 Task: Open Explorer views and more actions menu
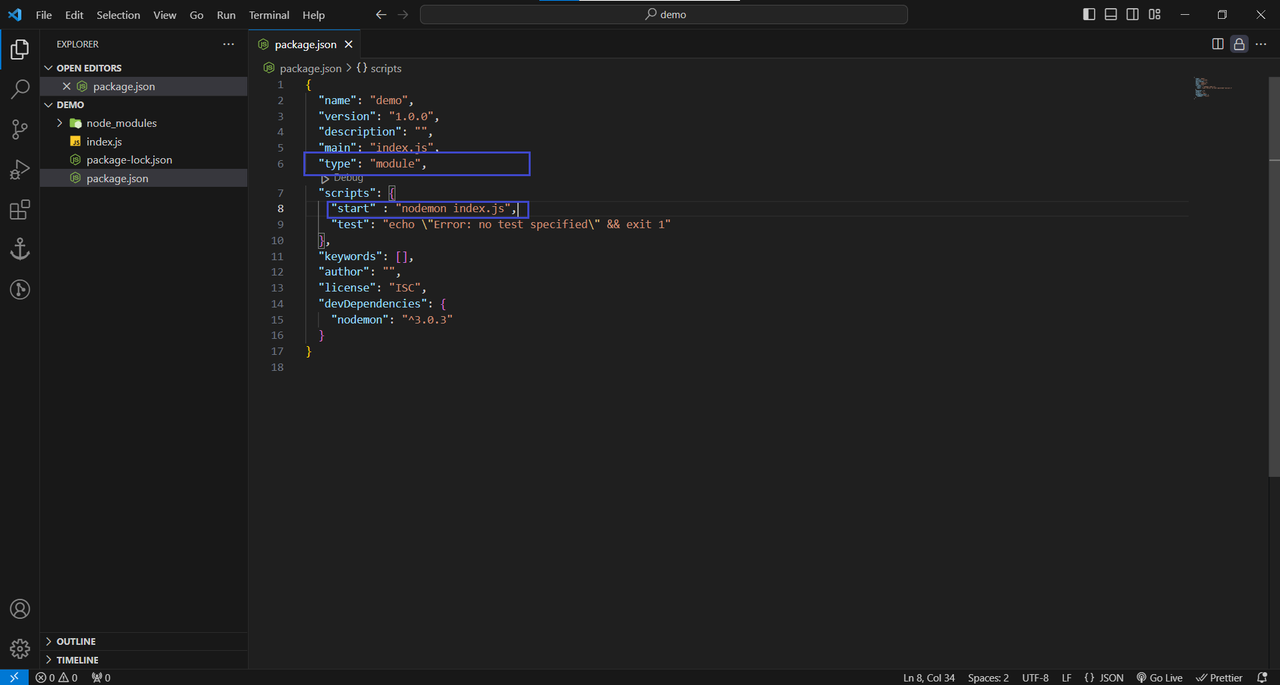pyautogui.click(x=229, y=44)
